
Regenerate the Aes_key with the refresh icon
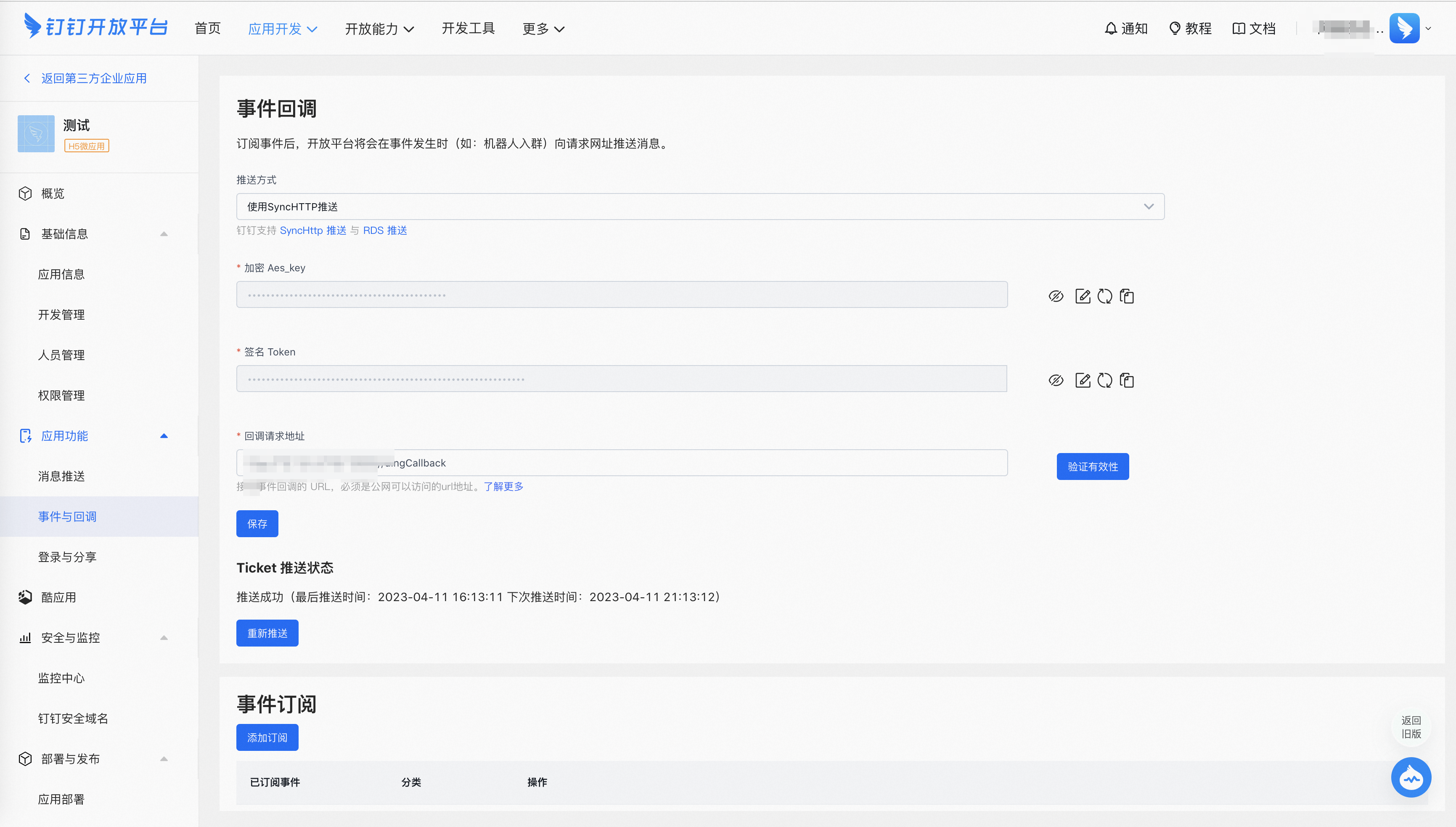pyautogui.click(x=1104, y=297)
